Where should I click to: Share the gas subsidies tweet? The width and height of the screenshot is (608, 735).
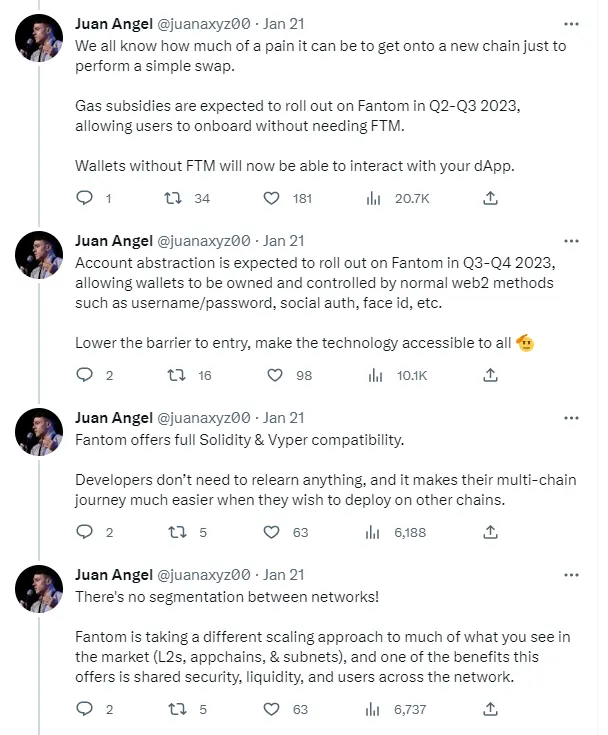[490, 198]
